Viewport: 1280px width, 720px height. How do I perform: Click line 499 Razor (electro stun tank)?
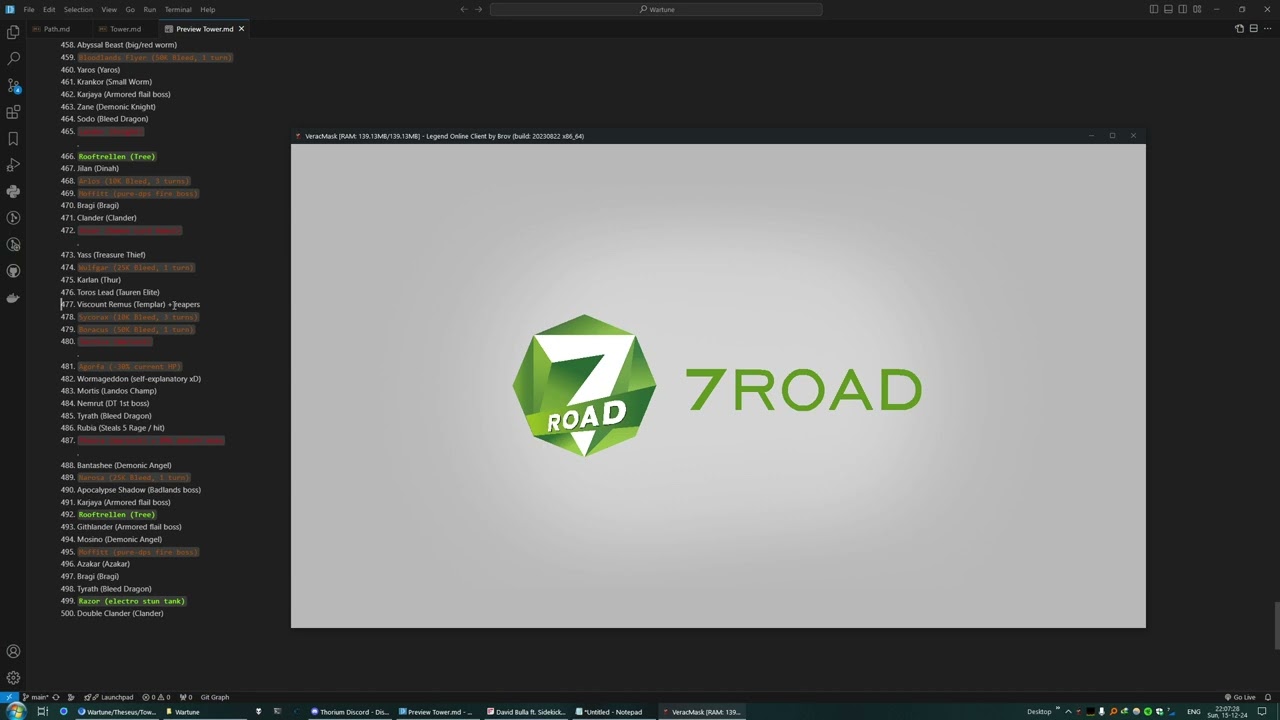[132, 601]
